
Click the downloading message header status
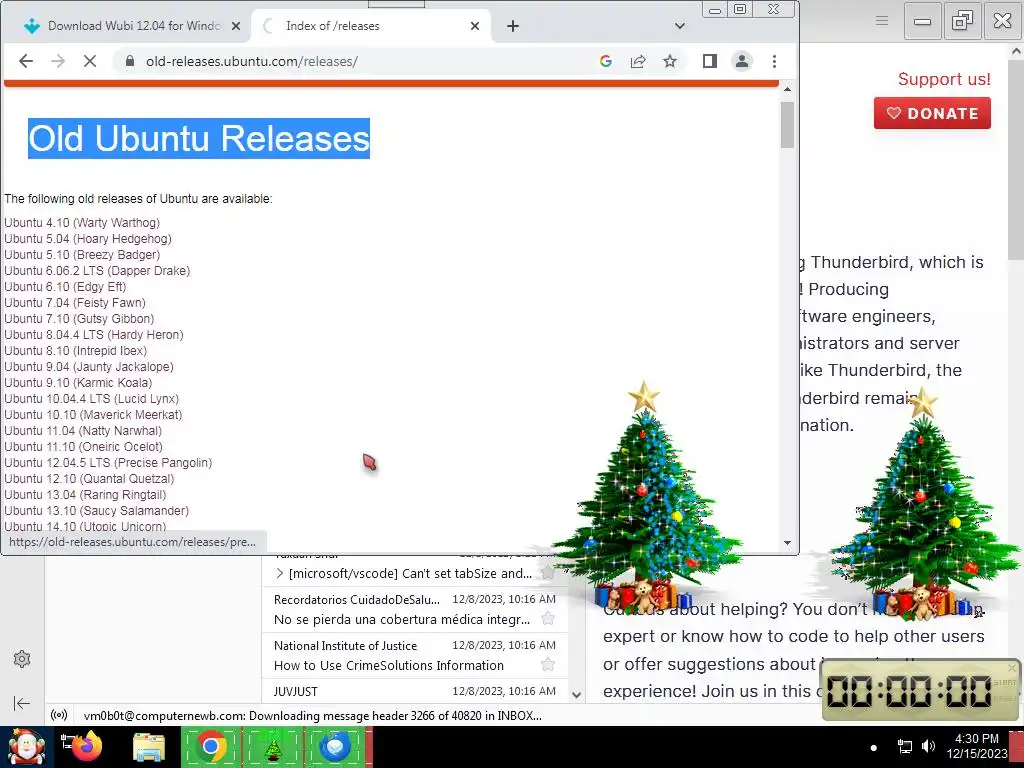point(312,716)
